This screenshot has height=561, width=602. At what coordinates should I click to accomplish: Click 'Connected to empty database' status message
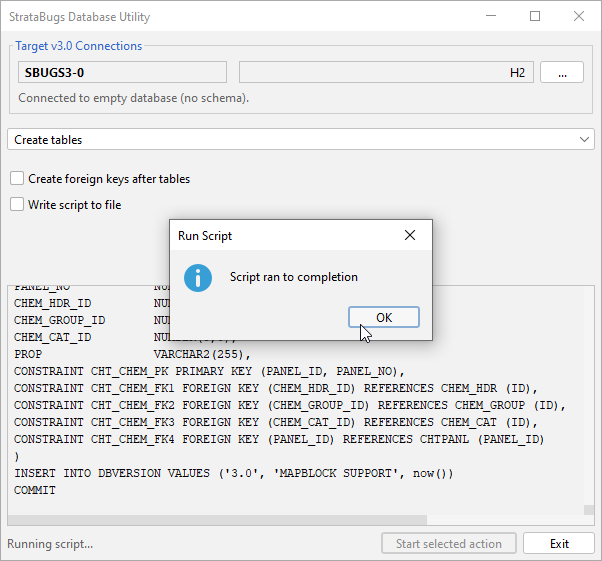pos(134,98)
